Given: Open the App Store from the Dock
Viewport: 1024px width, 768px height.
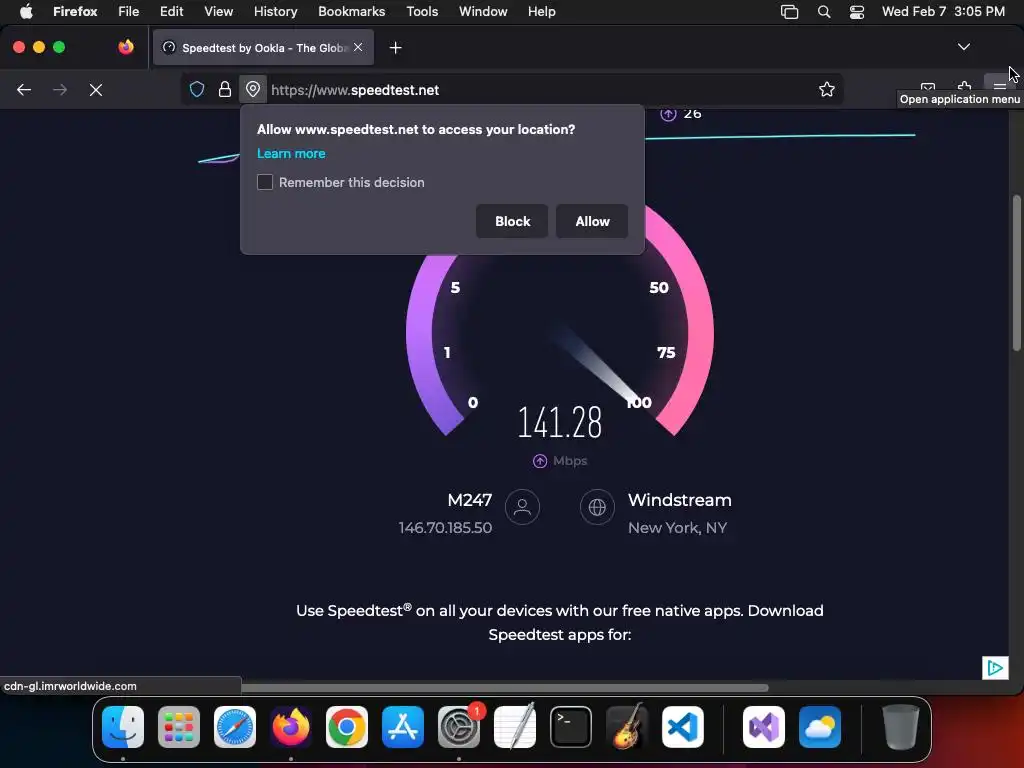Looking at the screenshot, I should 403,727.
